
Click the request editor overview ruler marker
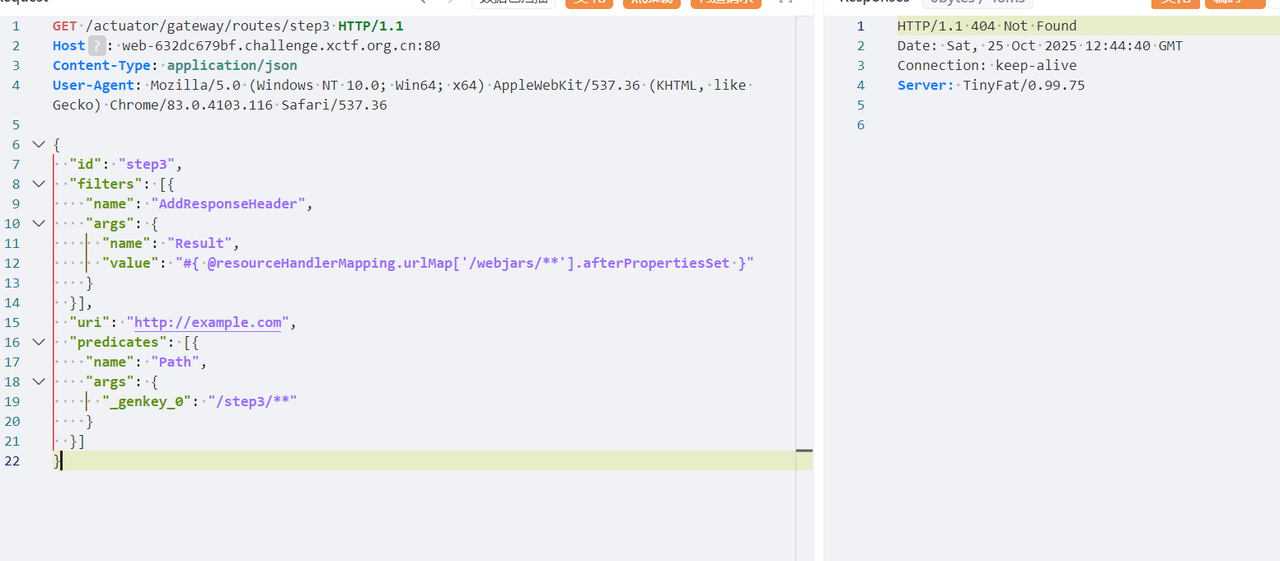(804, 452)
